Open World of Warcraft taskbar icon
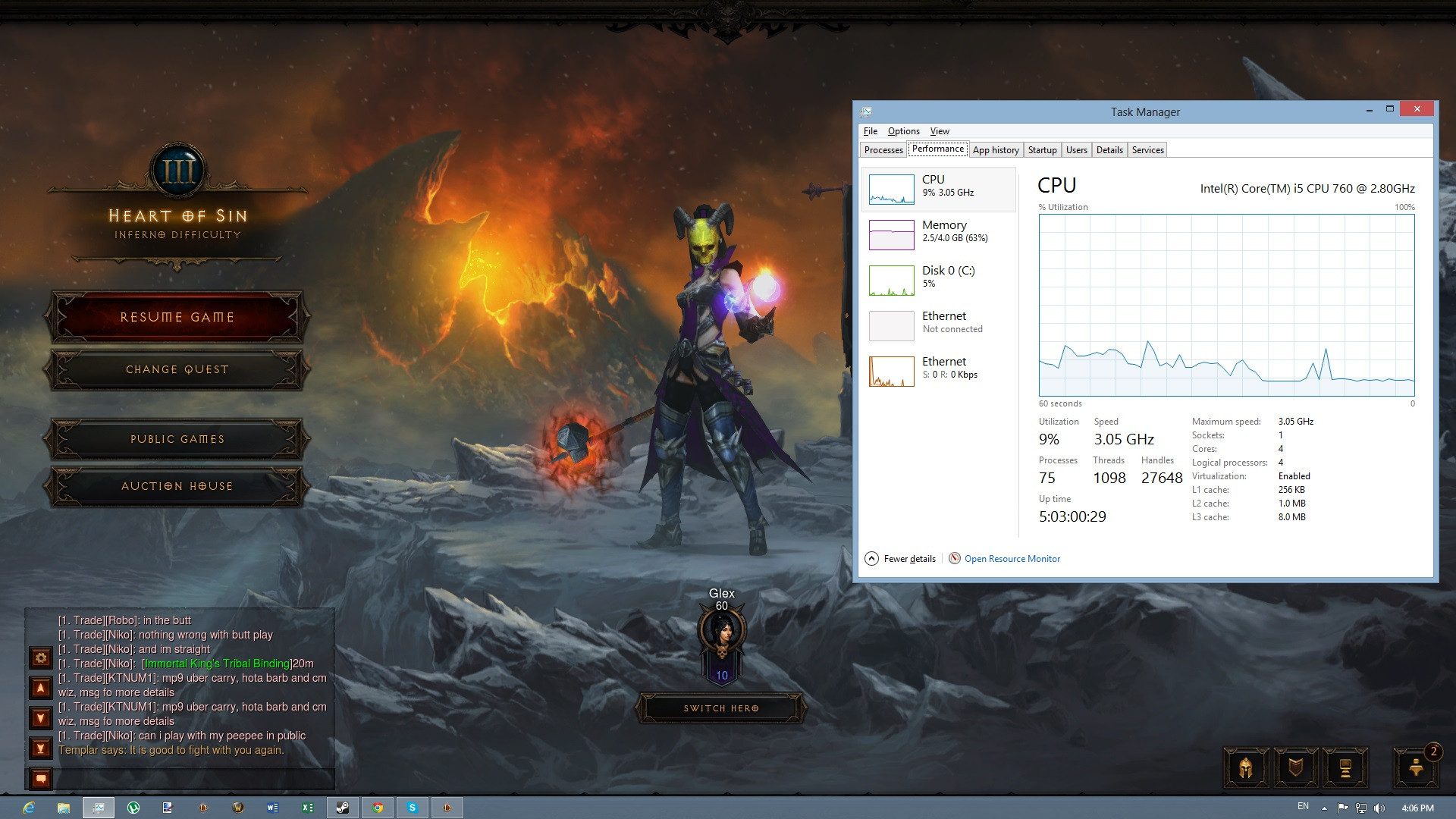1456x819 pixels. [x=238, y=808]
